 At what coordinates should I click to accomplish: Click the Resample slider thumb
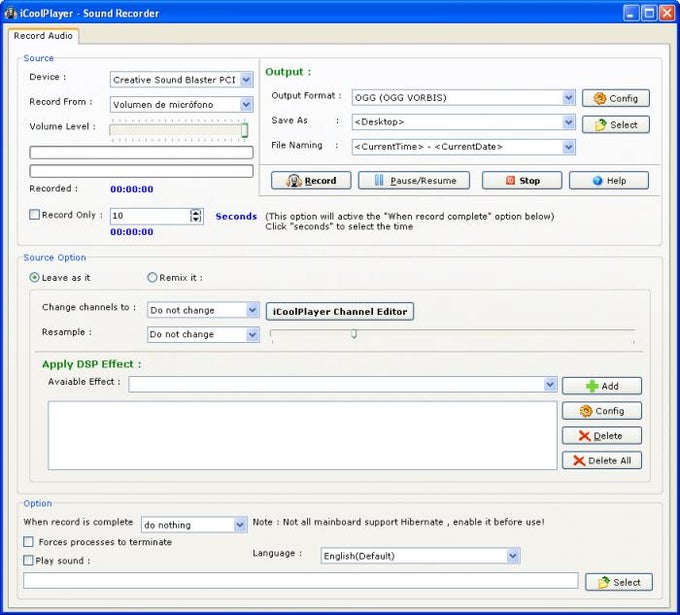354,334
